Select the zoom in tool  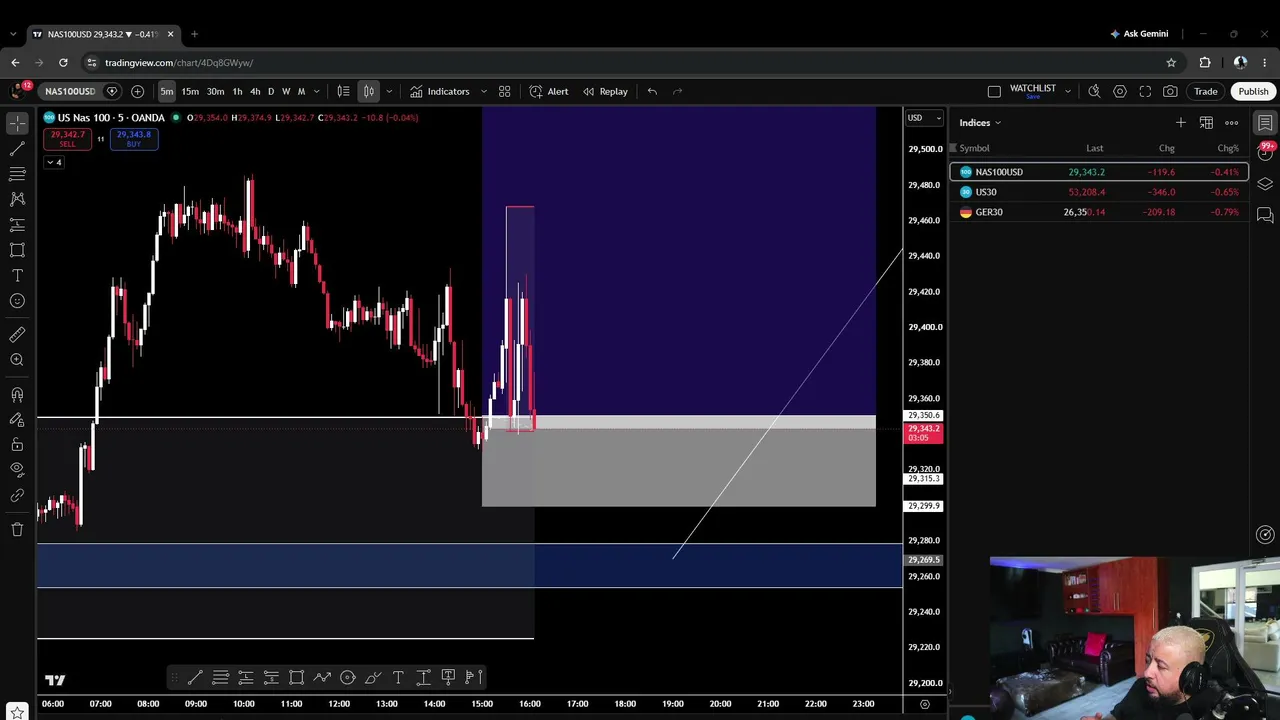[17, 360]
